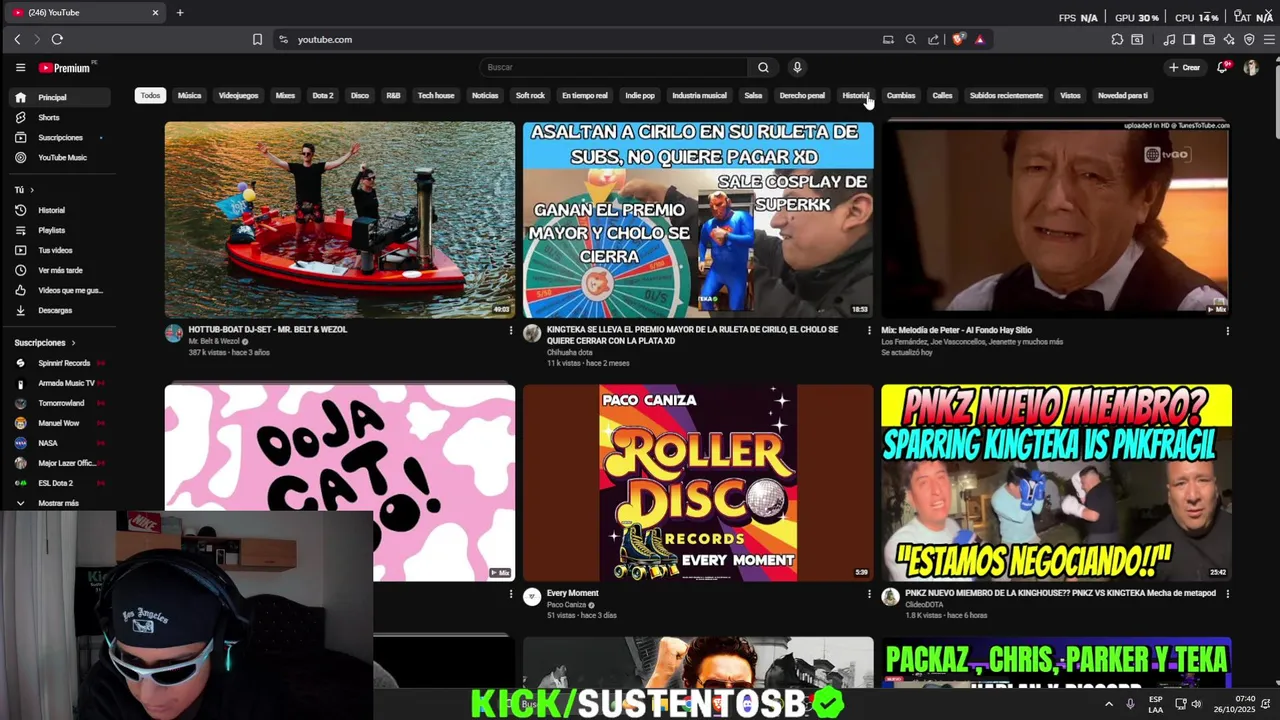Open the browser main menu icon
The height and width of the screenshot is (720, 1280).
(1269, 39)
